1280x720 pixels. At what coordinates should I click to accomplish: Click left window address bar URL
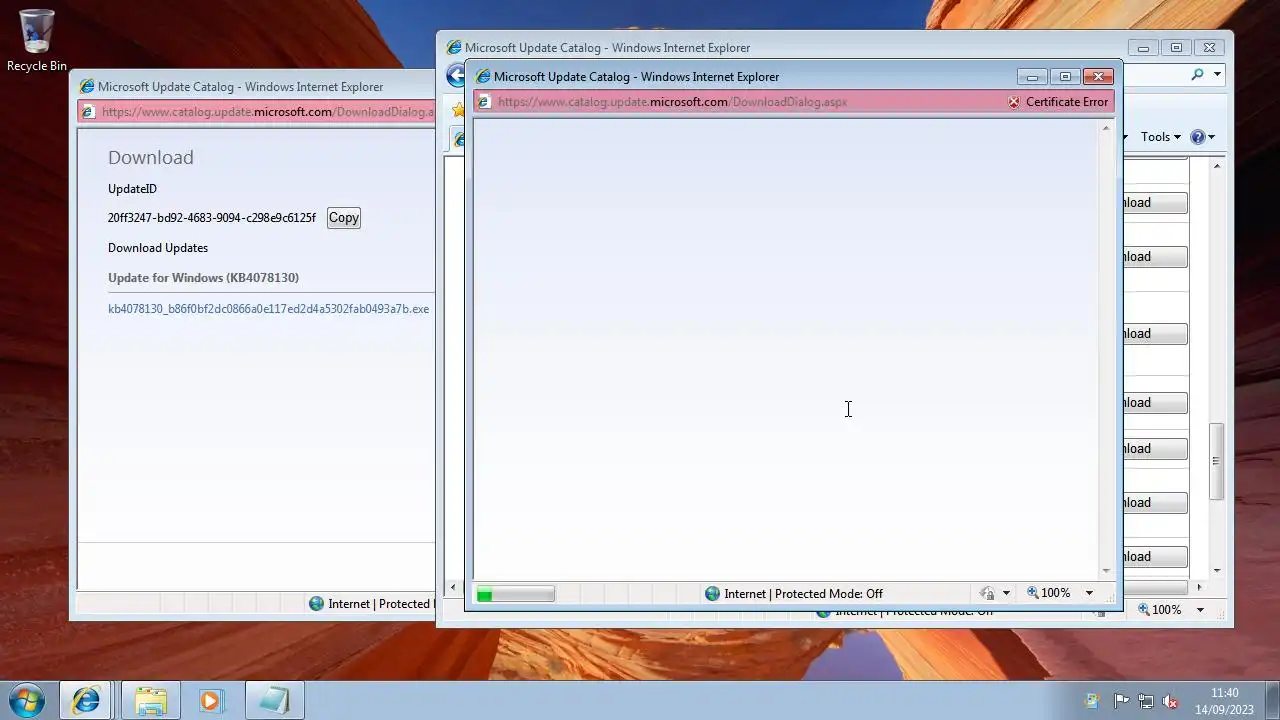[268, 112]
